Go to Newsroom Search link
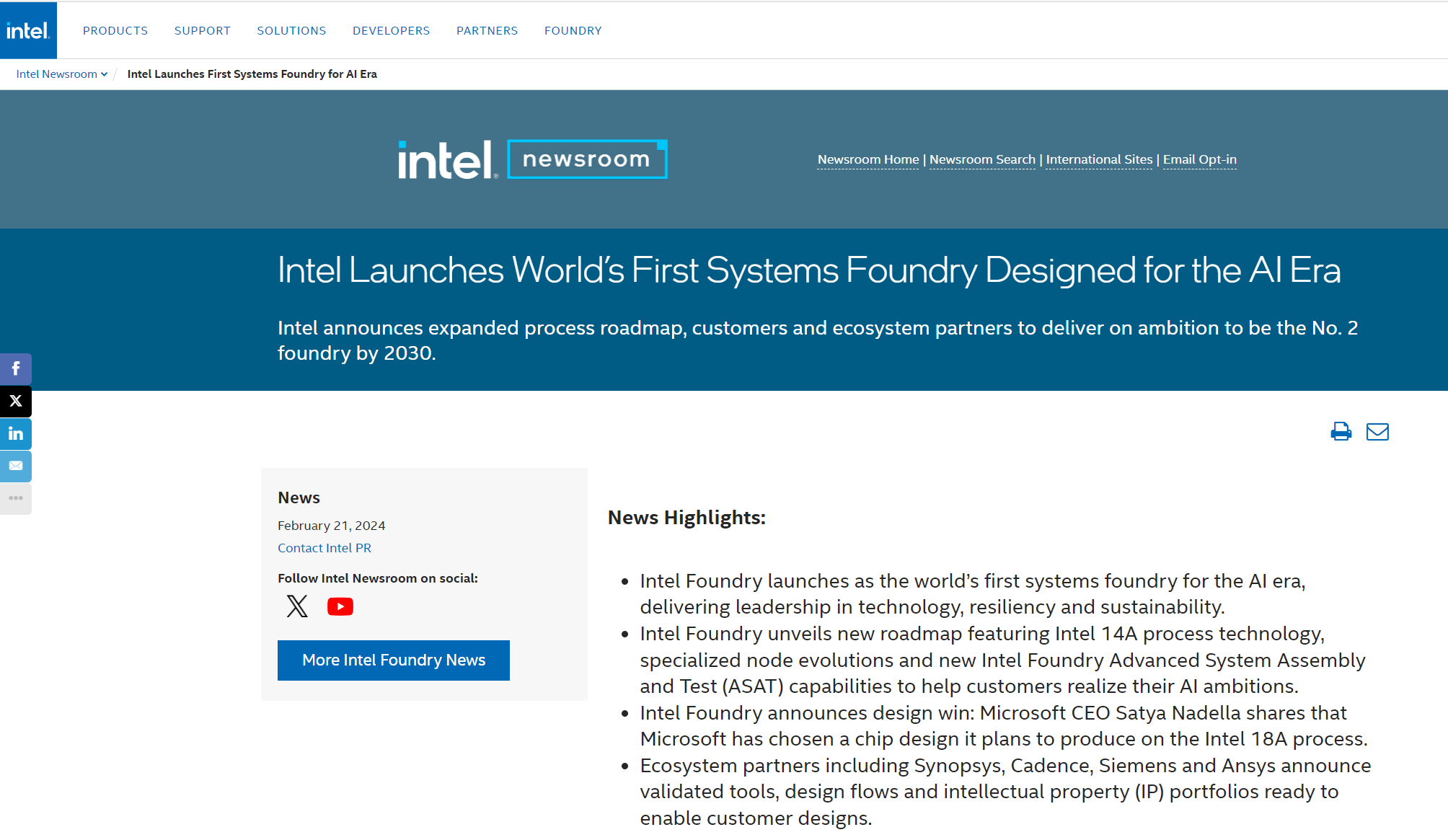This screenshot has width=1448, height=840. [982, 159]
